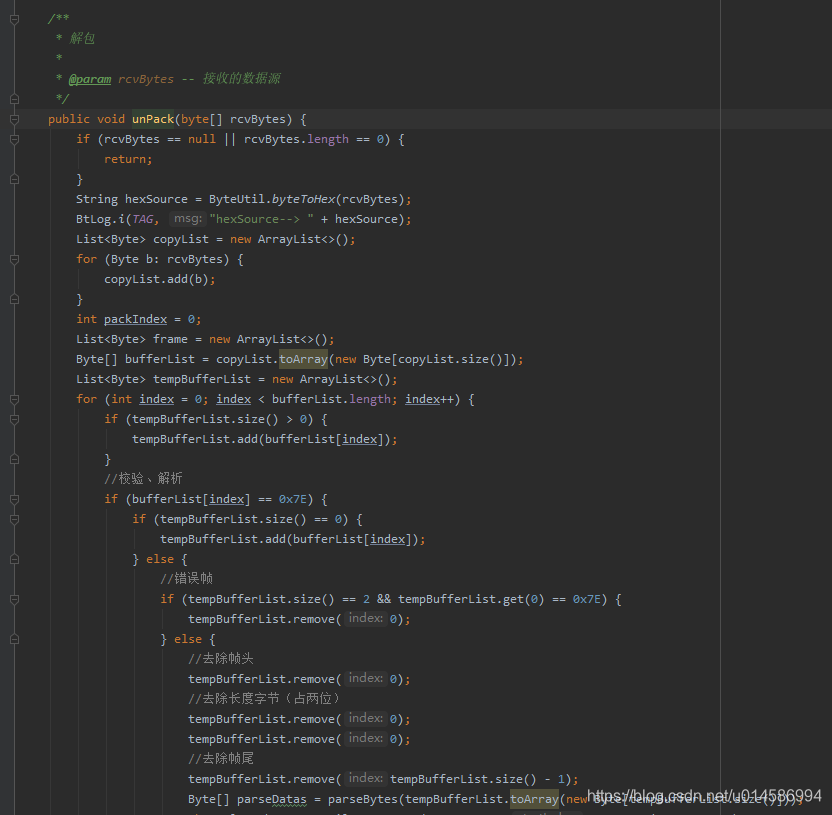Click the packIndex variable declaration

coord(135,319)
